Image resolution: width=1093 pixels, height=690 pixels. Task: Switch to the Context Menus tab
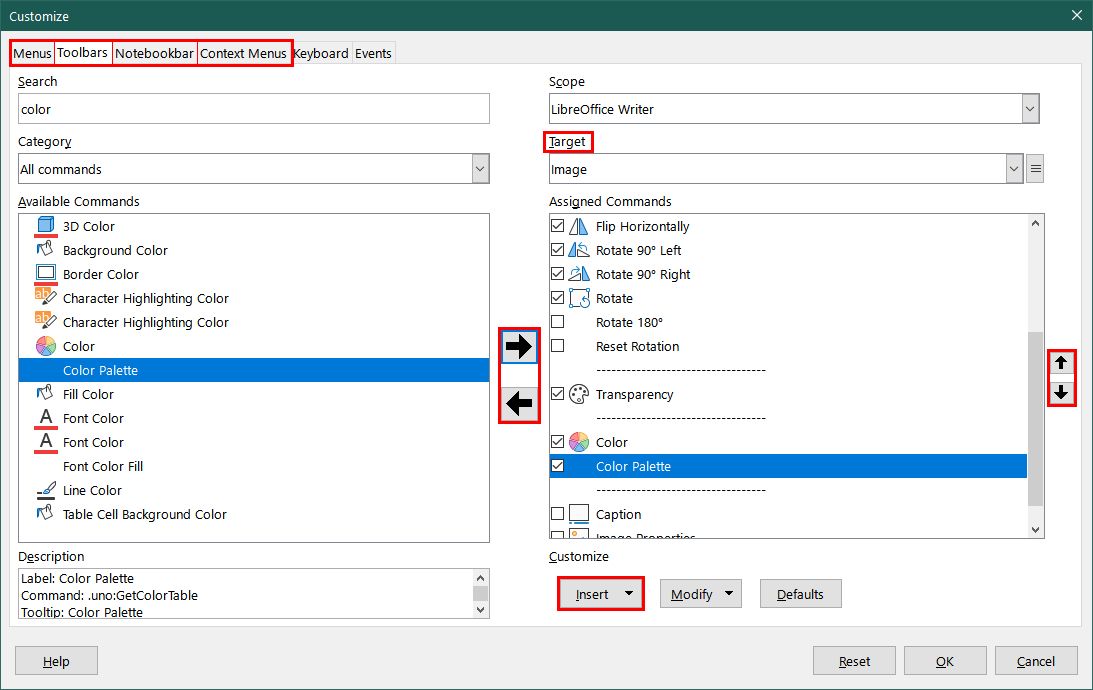pos(243,54)
